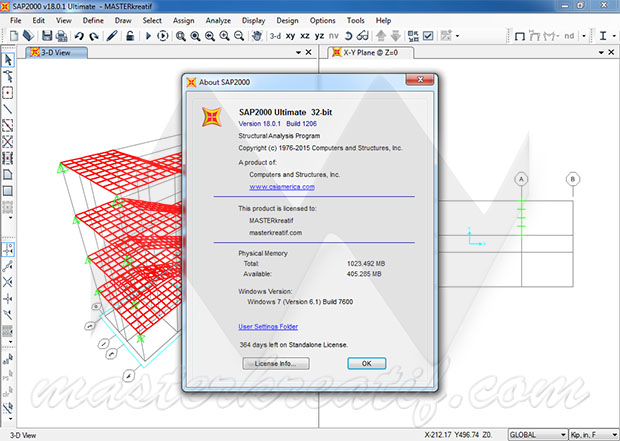Click the I-section frame properties icon
This screenshot has width=620, height=441.
[603, 36]
